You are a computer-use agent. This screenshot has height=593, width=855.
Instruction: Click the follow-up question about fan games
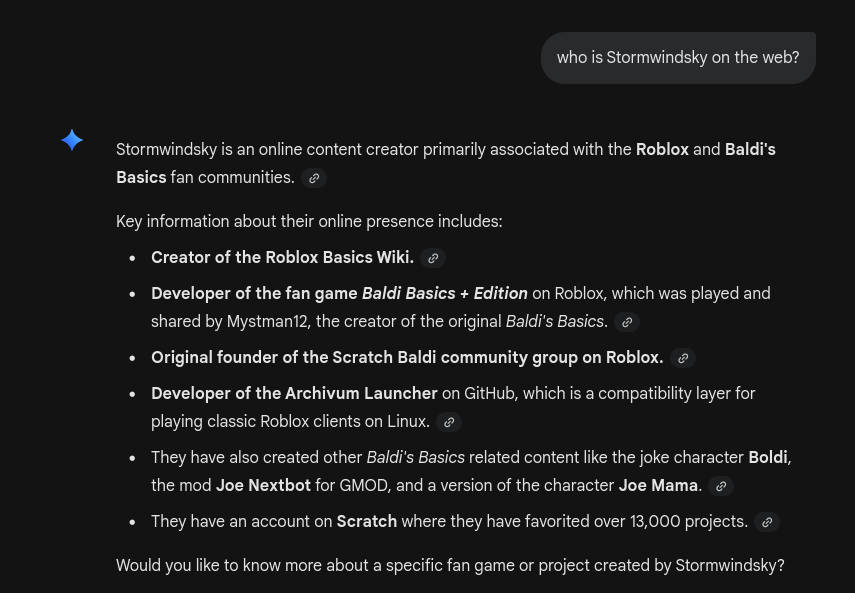tap(450, 566)
